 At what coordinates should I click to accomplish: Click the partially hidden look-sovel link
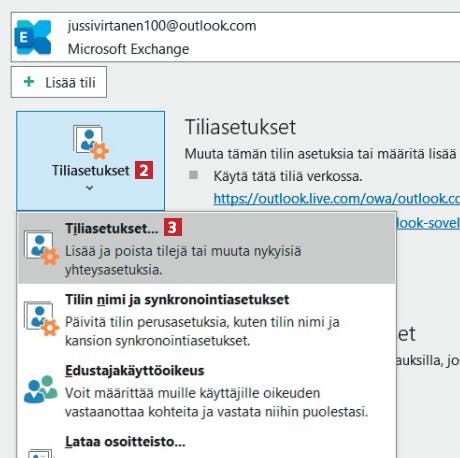[428, 223]
